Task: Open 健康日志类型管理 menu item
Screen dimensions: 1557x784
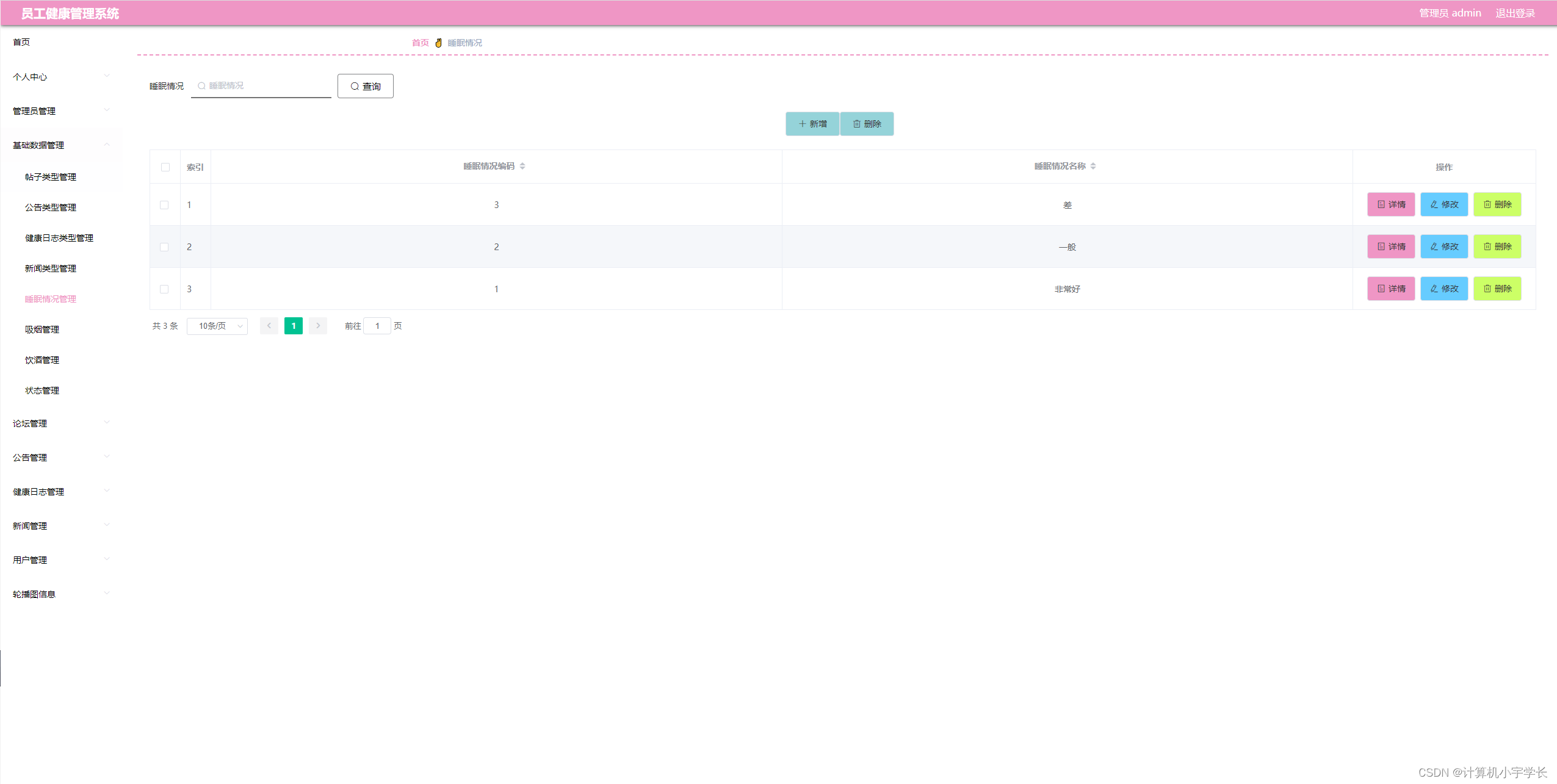Action: (59, 238)
